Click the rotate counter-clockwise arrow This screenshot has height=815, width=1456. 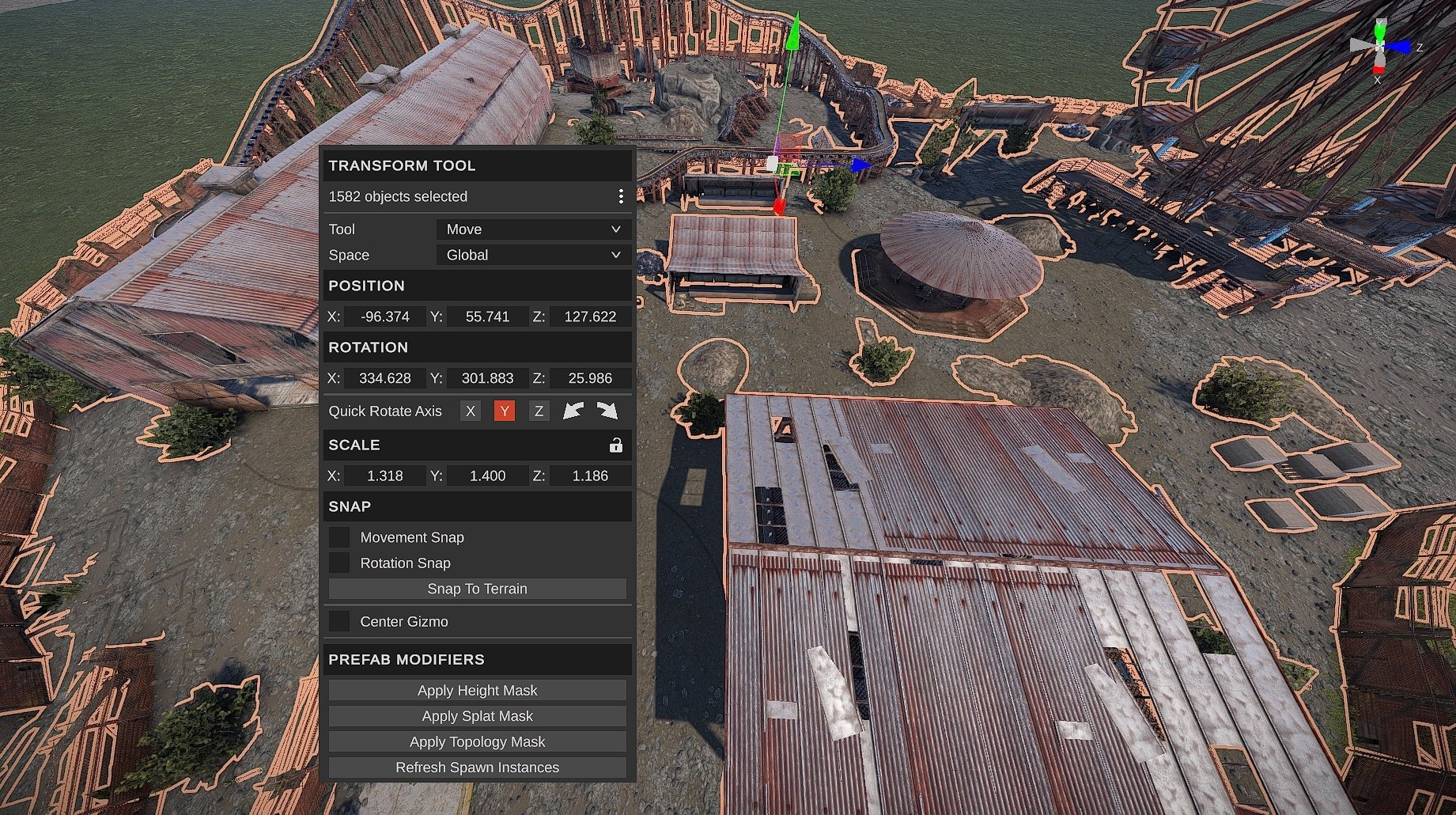point(573,411)
